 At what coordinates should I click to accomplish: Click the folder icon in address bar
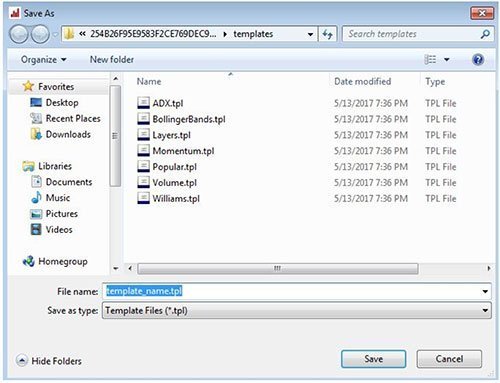point(69,34)
